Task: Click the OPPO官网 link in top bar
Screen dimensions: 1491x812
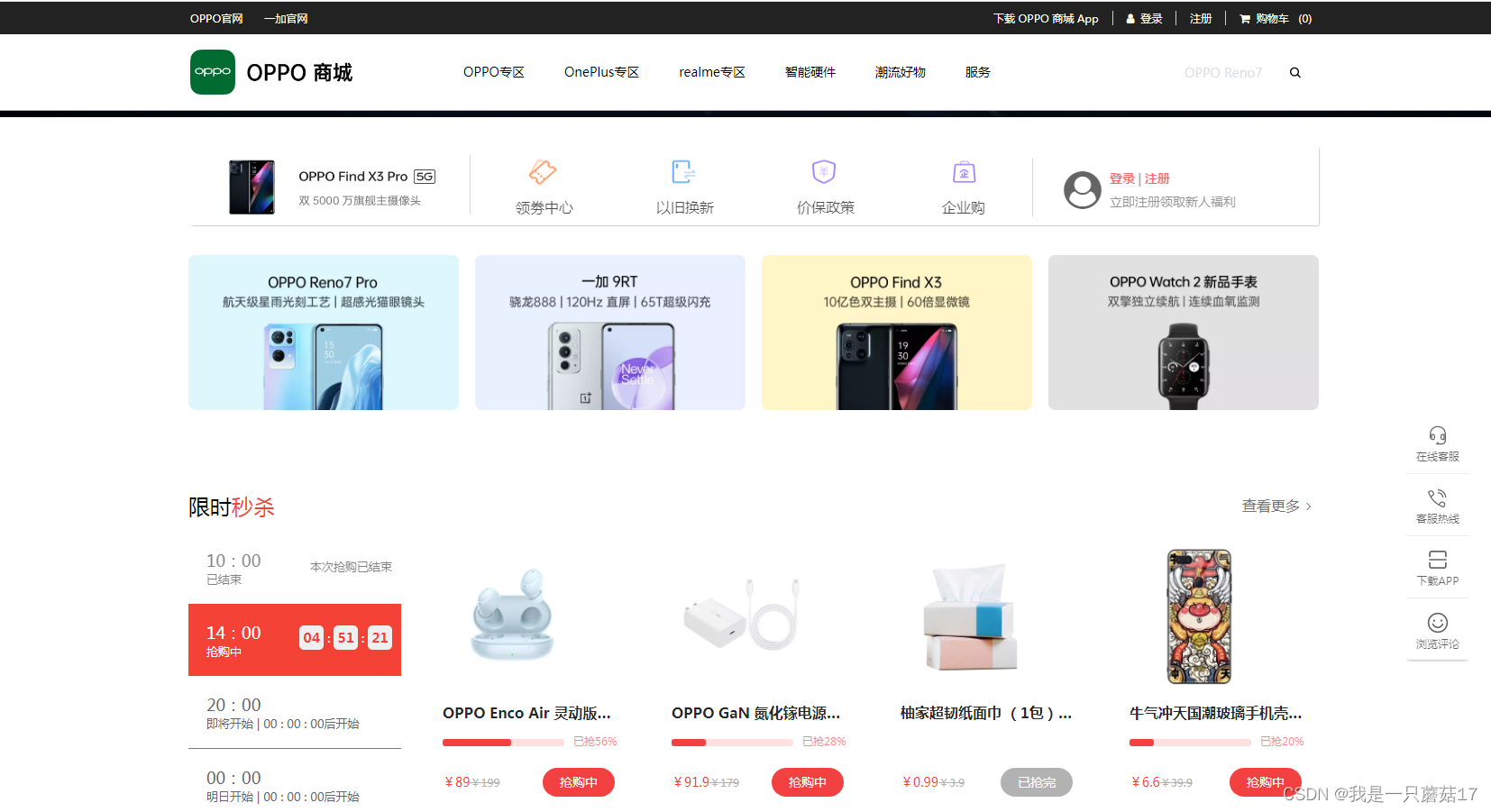Action: 216,19
